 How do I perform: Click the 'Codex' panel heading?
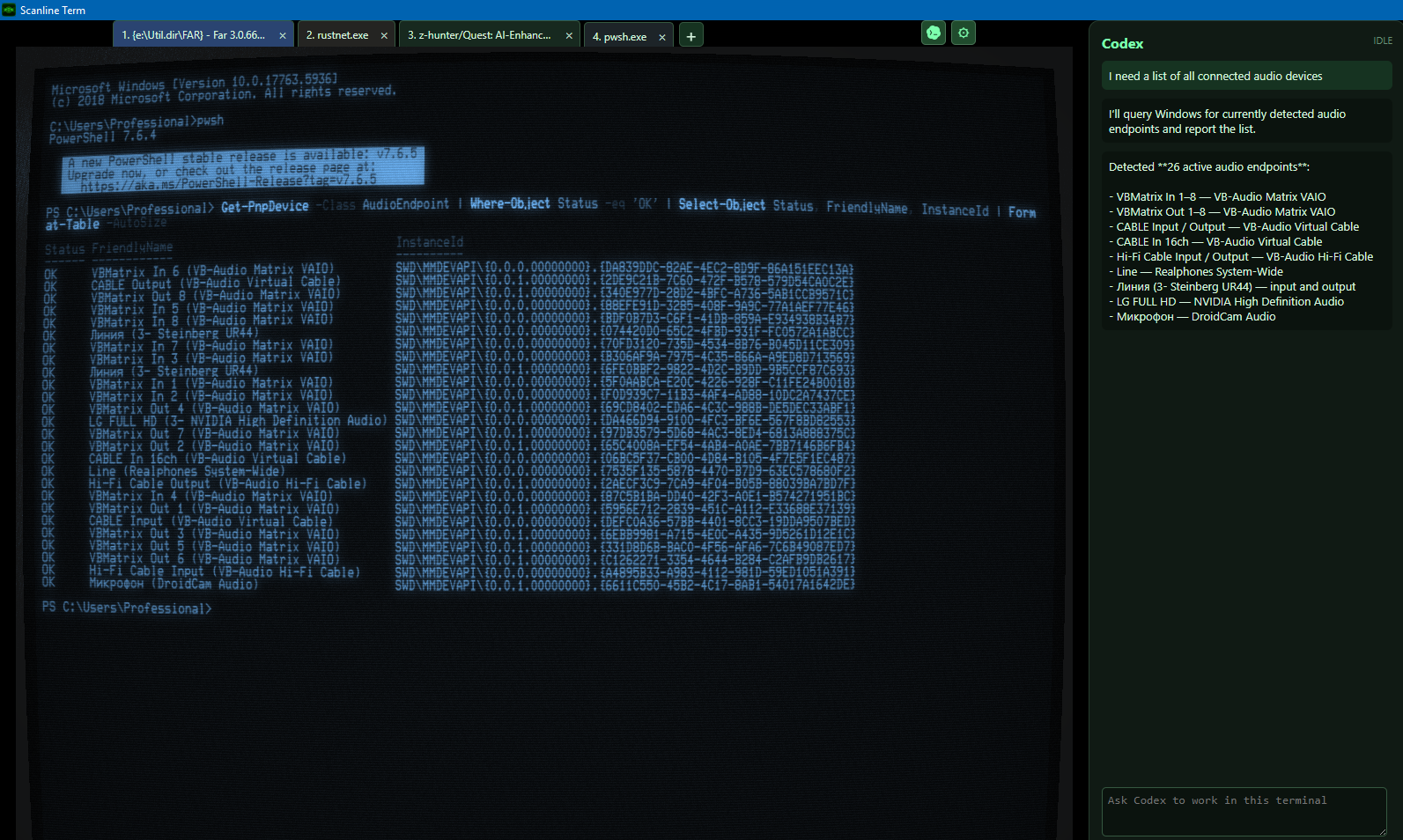(x=1122, y=44)
